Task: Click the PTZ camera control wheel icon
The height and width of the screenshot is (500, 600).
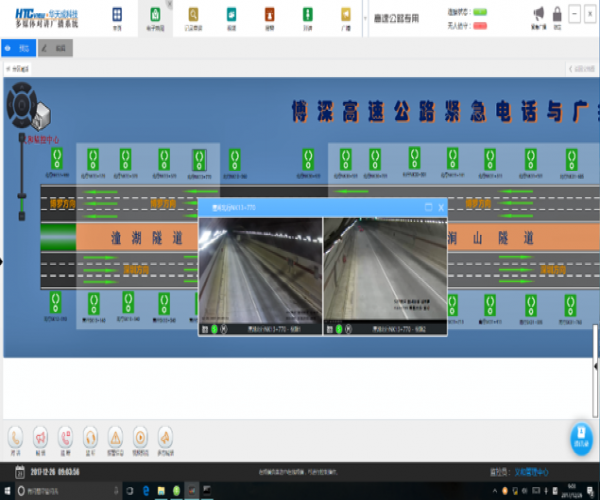Action: click(20, 104)
